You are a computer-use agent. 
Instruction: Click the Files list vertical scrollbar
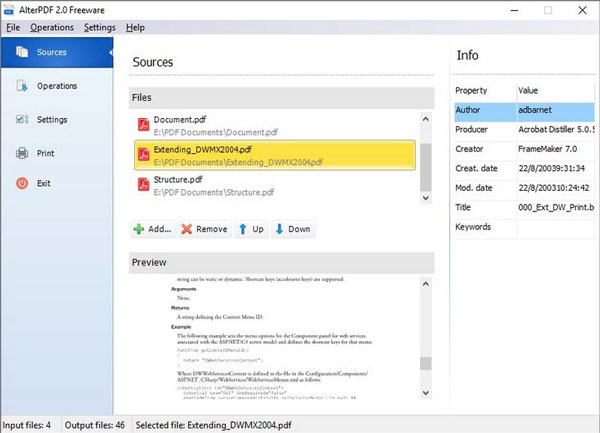click(426, 160)
